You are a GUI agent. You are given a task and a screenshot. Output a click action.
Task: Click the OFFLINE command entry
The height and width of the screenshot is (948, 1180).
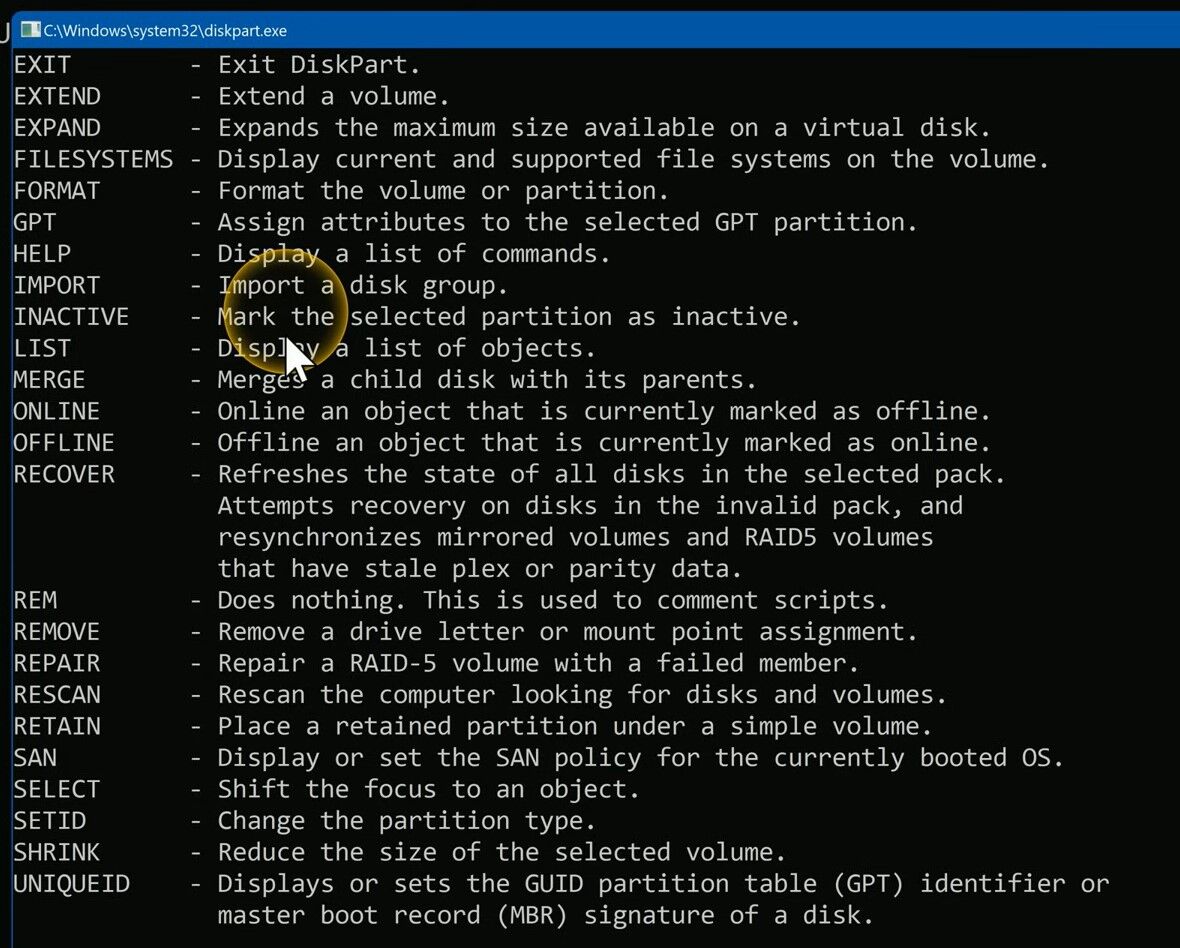pyautogui.click(x=64, y=443)
